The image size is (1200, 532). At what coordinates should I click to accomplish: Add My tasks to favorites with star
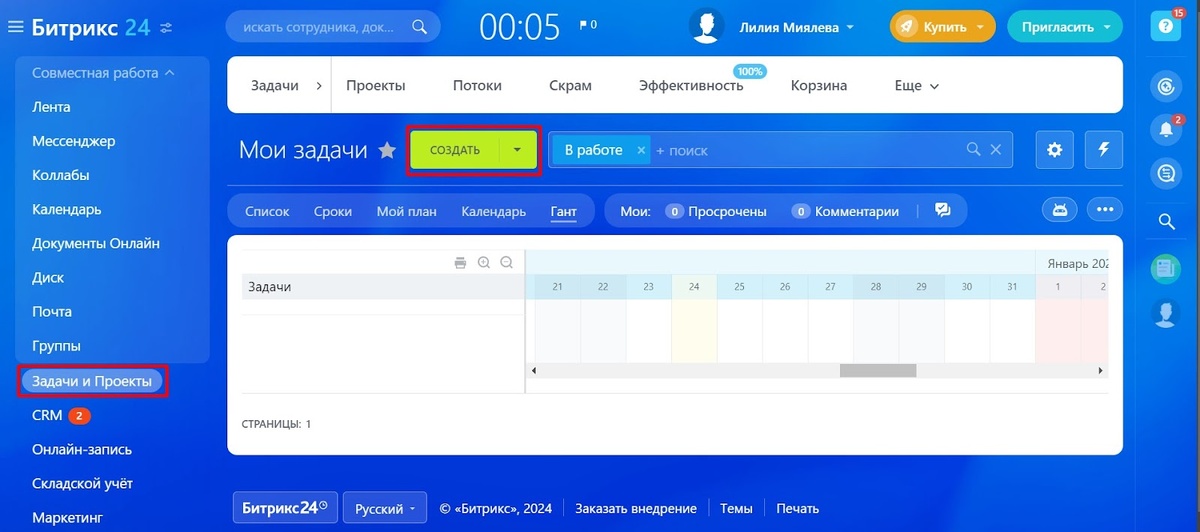tap(387, 151)
